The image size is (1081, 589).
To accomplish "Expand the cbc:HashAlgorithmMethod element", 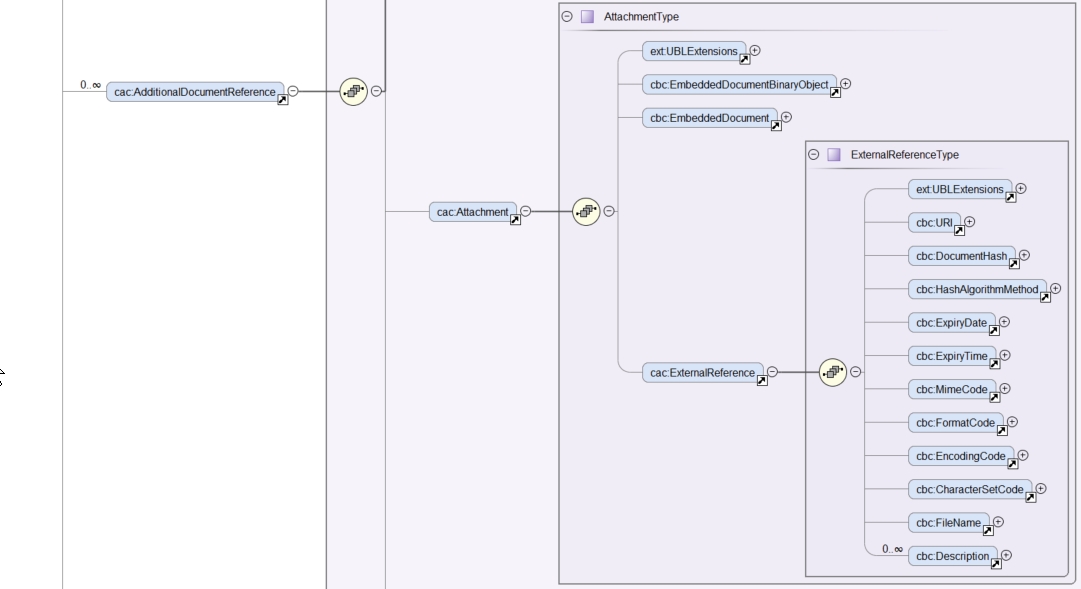I will point(1056,288).
